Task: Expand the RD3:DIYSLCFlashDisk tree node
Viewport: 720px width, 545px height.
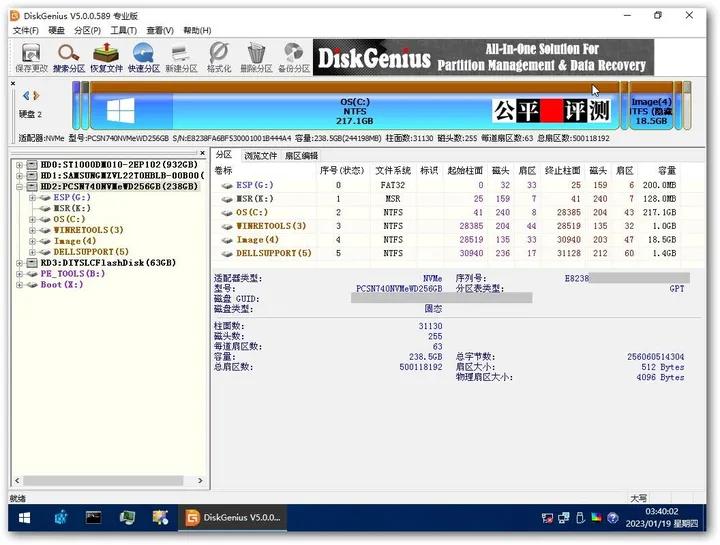Action: (x=19, y=263)
